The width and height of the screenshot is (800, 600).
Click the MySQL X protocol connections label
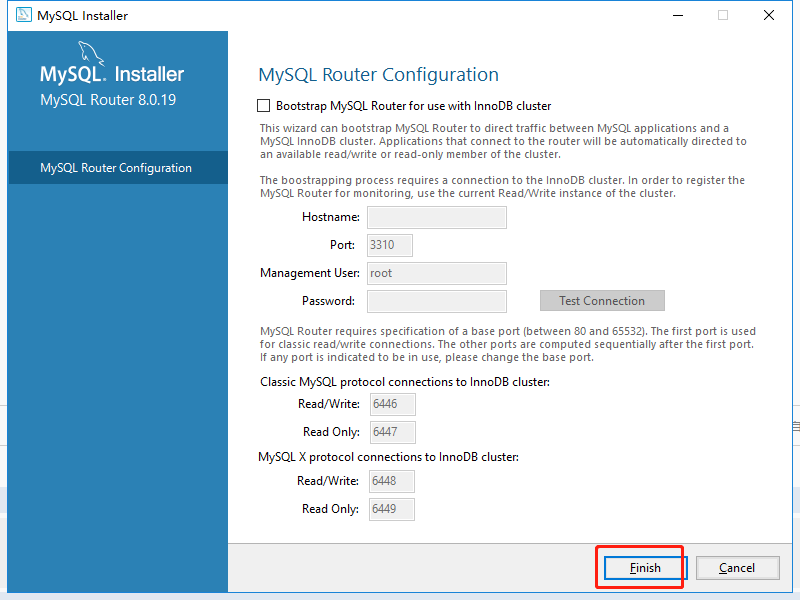click(x=388, y=457)
